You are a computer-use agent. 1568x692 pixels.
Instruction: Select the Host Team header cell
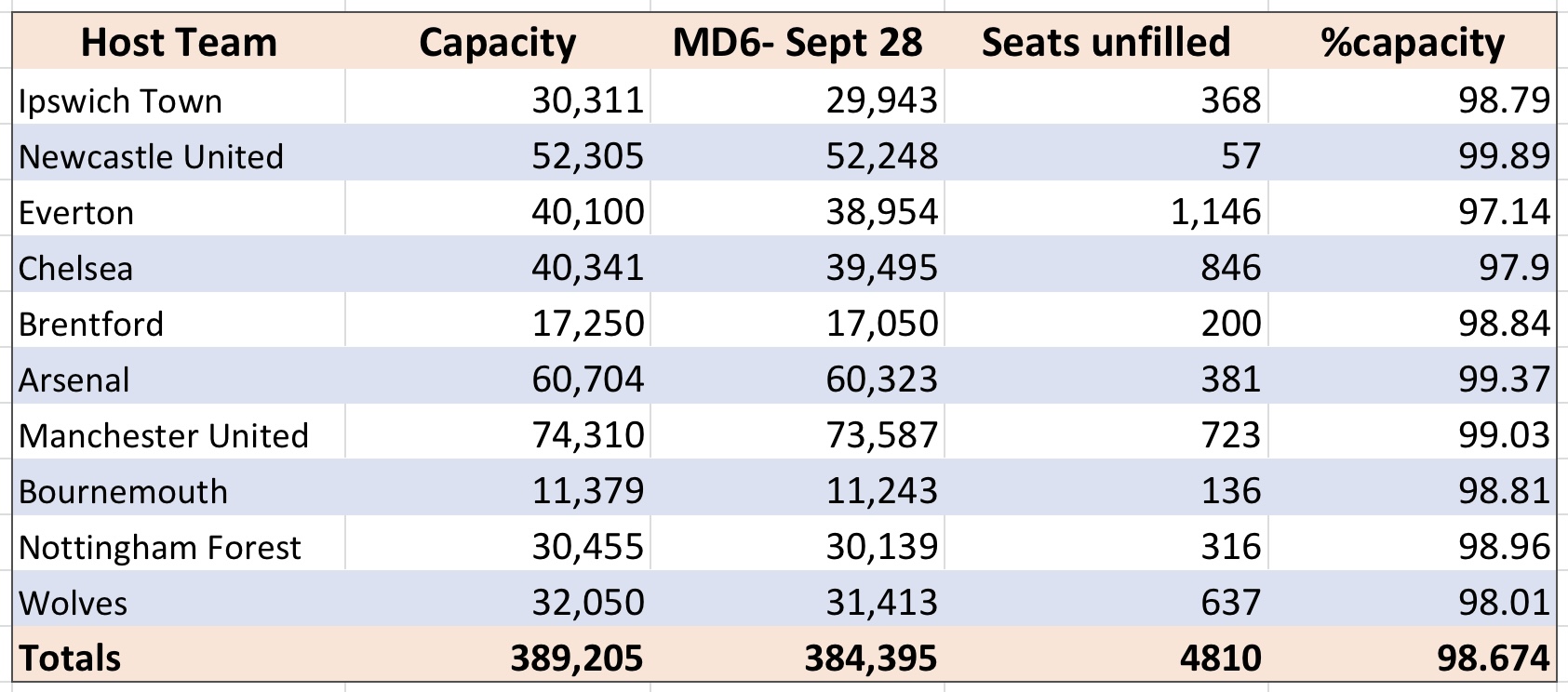point(179,42)
